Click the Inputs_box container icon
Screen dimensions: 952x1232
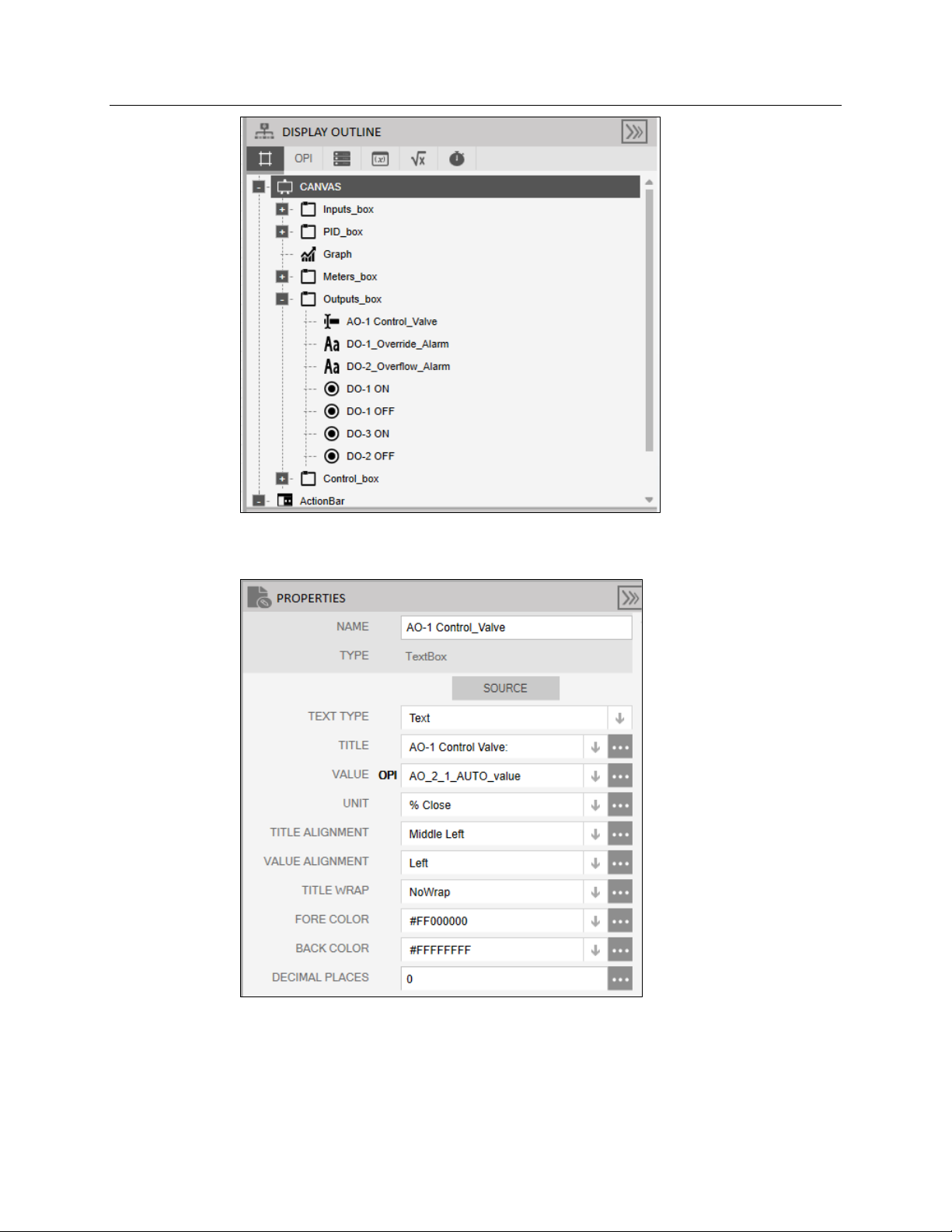tap(309, 209)
